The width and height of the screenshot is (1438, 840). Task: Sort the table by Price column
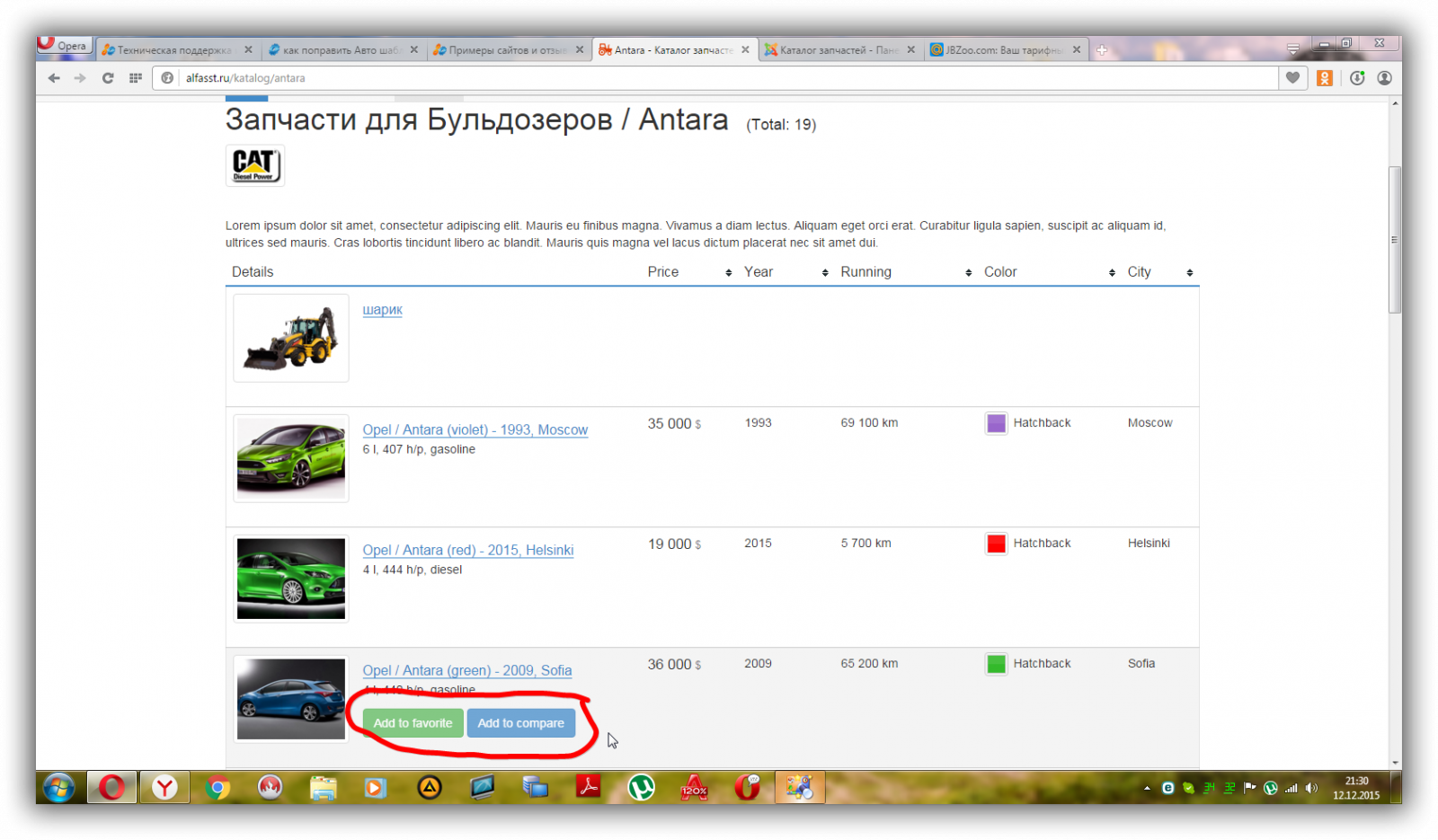point(689,272)
